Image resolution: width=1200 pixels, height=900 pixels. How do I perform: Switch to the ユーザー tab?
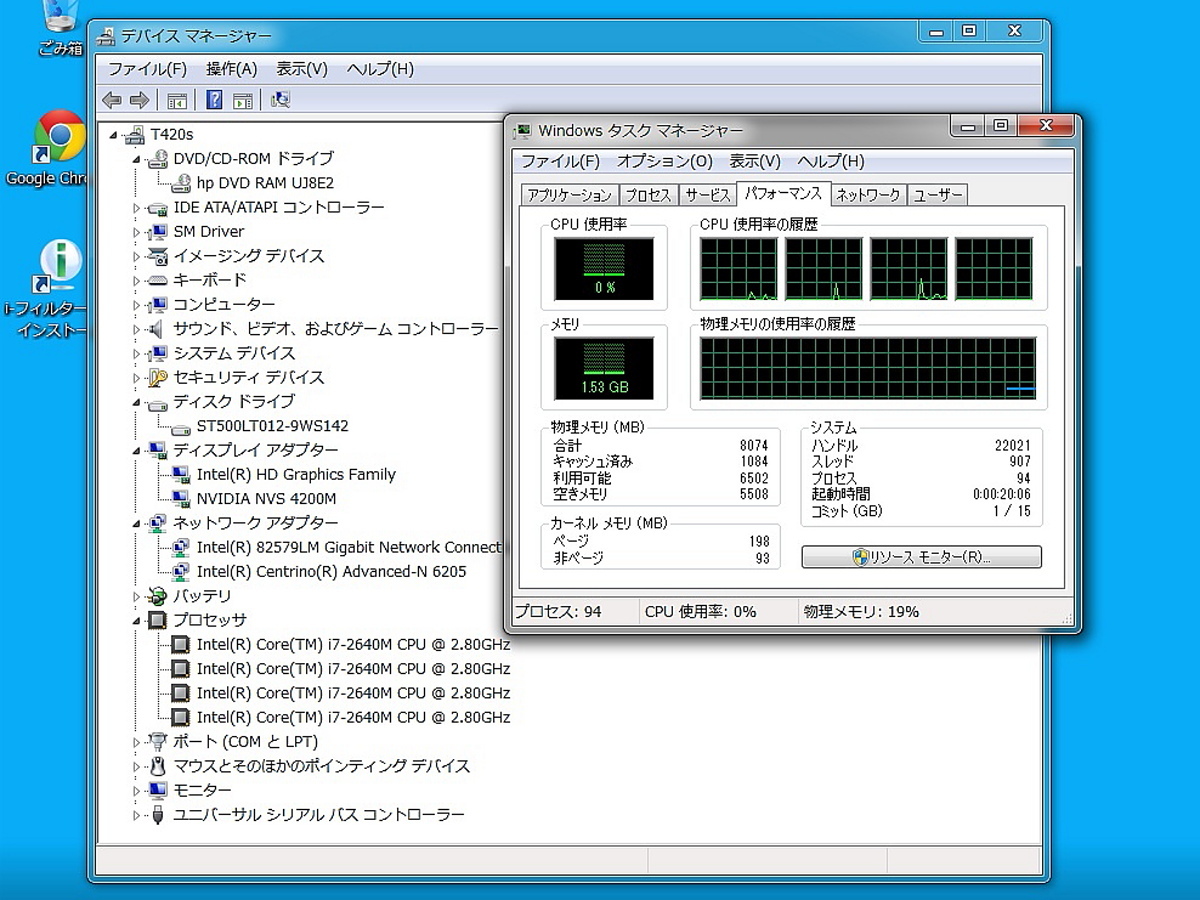point(938,196)
